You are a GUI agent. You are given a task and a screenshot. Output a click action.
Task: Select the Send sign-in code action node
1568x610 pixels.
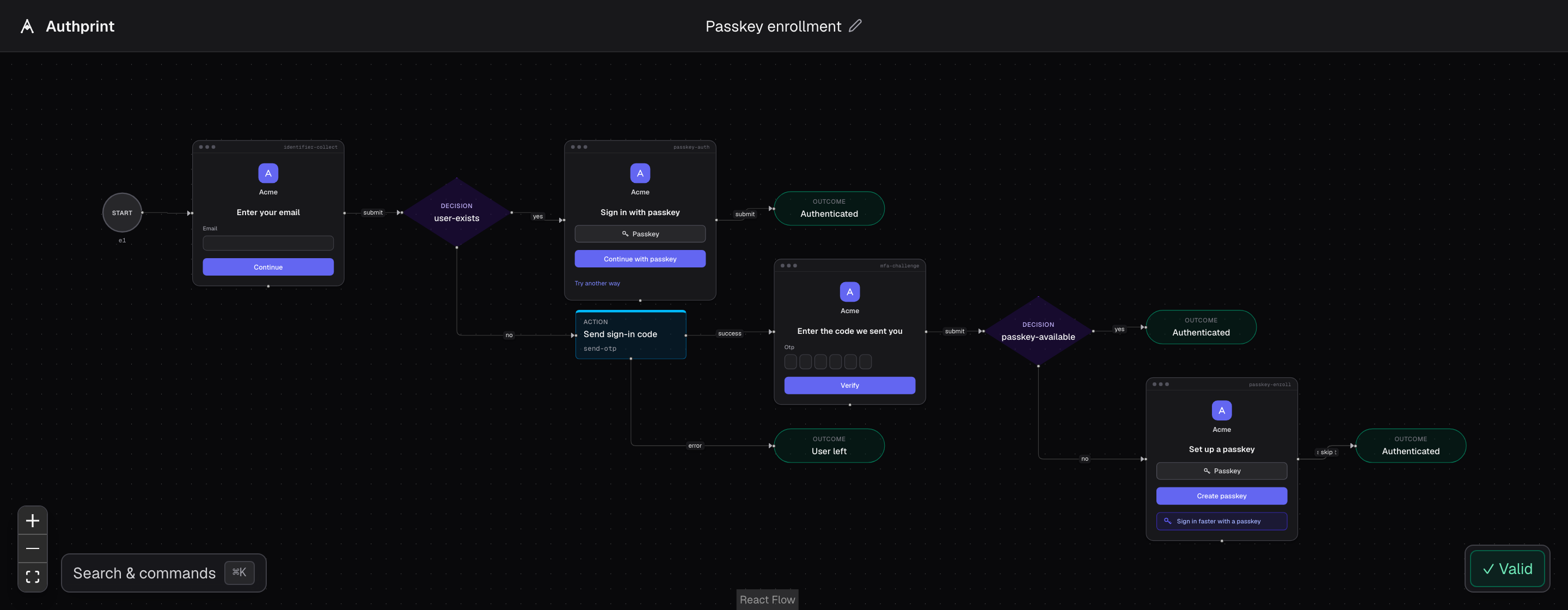(x=630, y=335)
